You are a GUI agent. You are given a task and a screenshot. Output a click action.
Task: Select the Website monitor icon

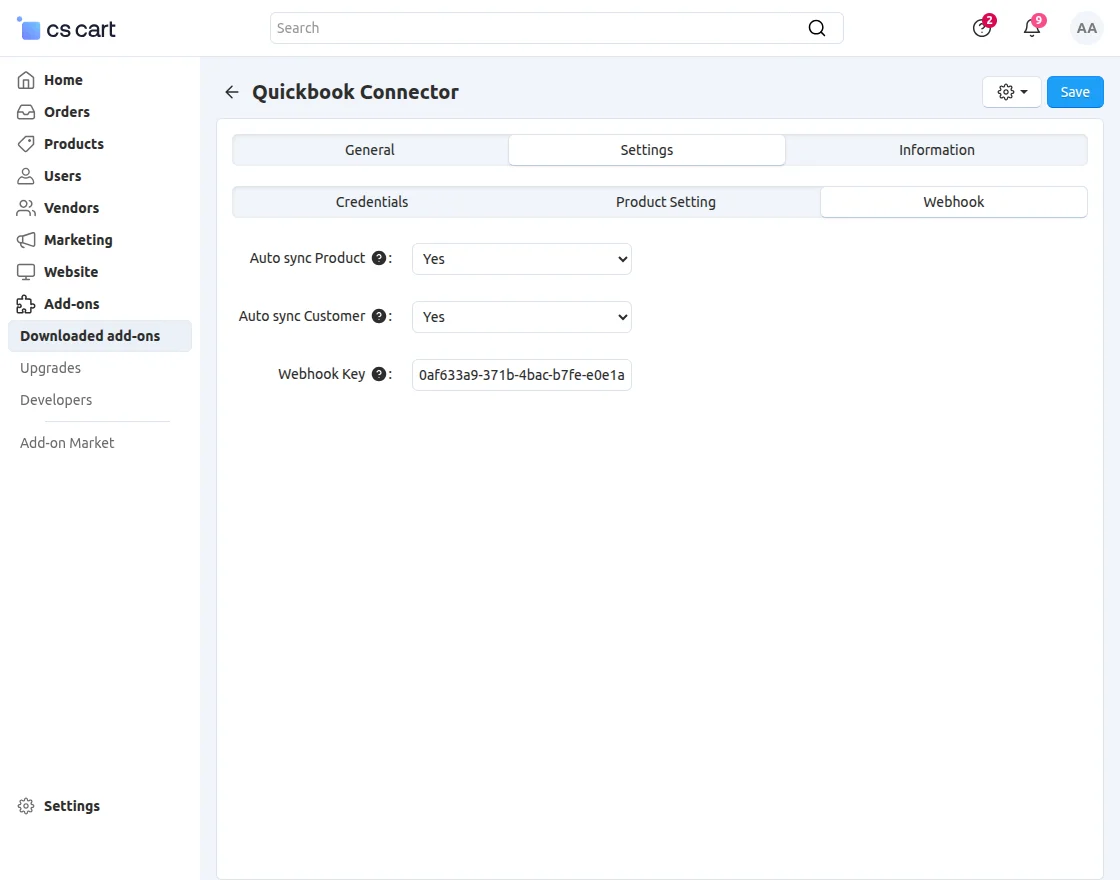(x=25, y=272)
